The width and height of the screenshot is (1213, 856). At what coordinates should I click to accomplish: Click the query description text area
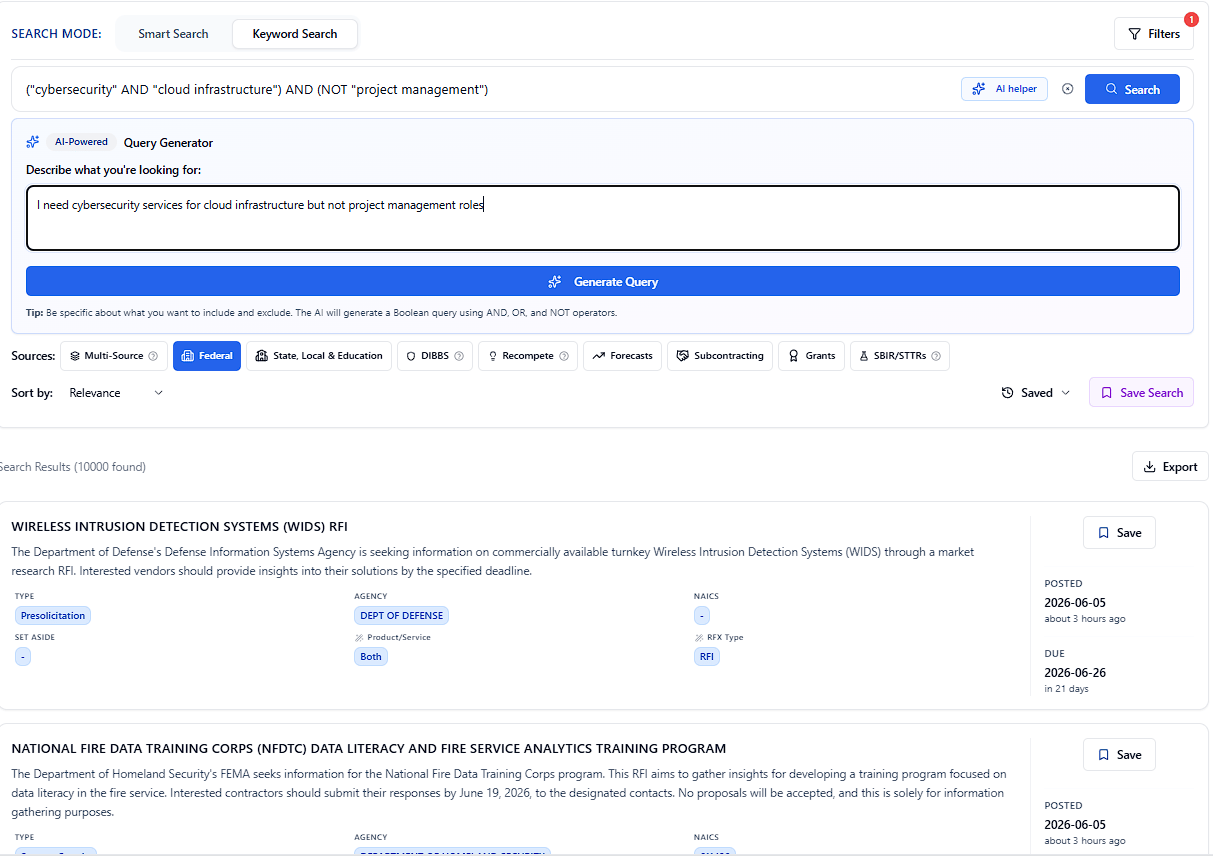coord(603,218)
